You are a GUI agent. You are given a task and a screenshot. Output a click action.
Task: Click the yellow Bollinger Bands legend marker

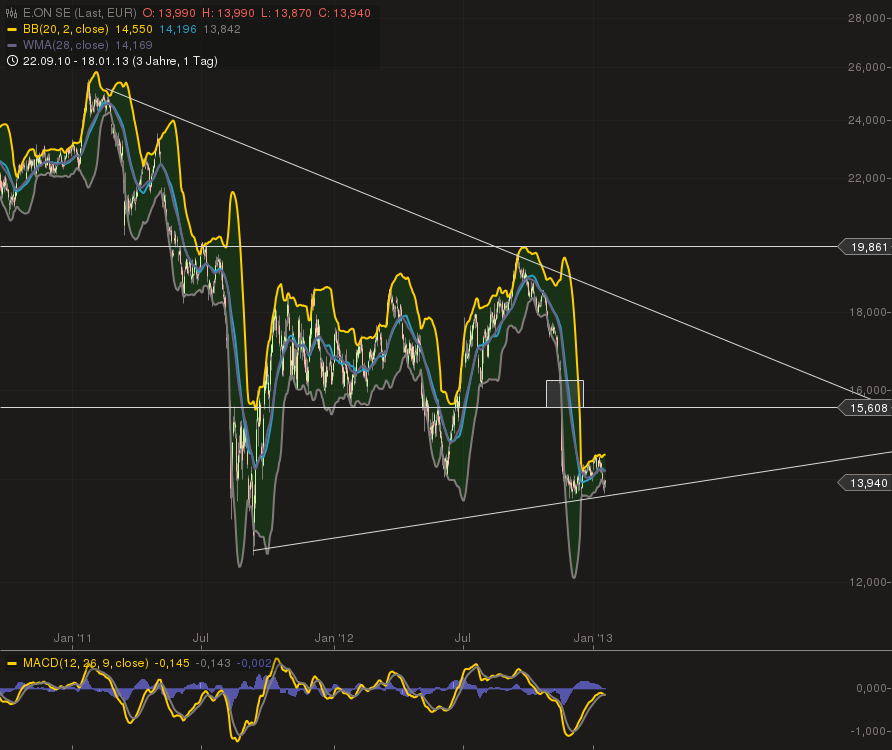point(11,29)
